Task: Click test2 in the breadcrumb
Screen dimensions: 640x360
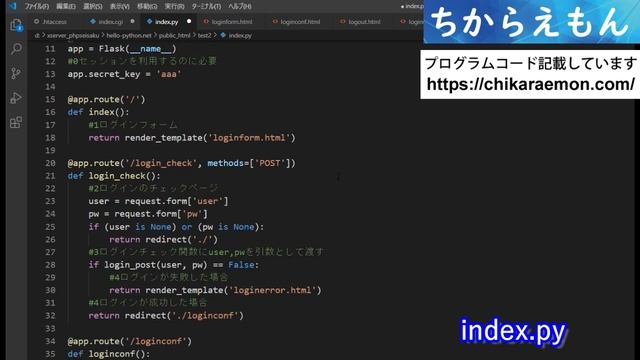Action: 204,36
